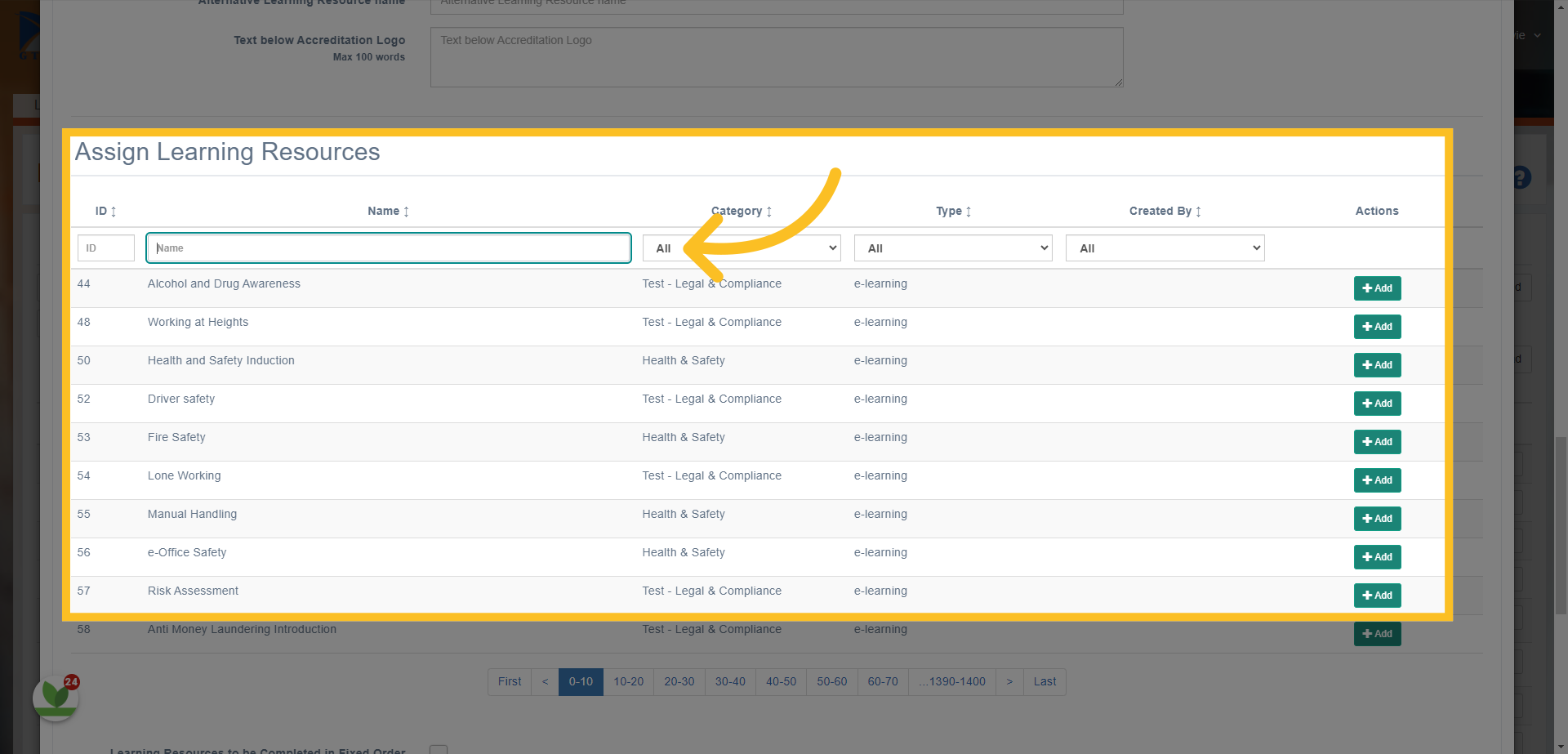The height and width of the screenshot is (754, 1568).
Task: Add Health and Safety Induction resource
Action: click(1378, 365)
